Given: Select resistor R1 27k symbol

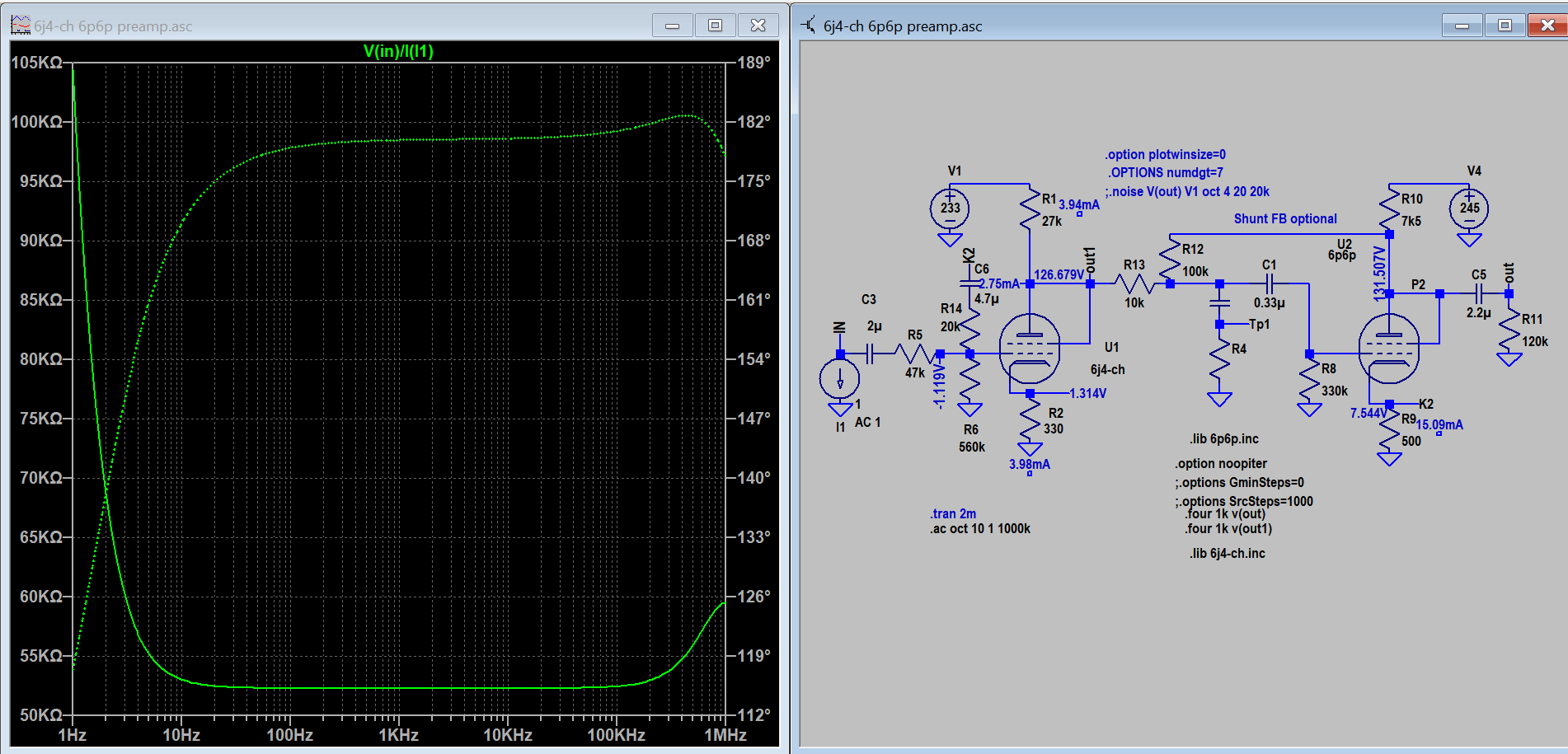Looking at the screenshot, I should 1030,209.
